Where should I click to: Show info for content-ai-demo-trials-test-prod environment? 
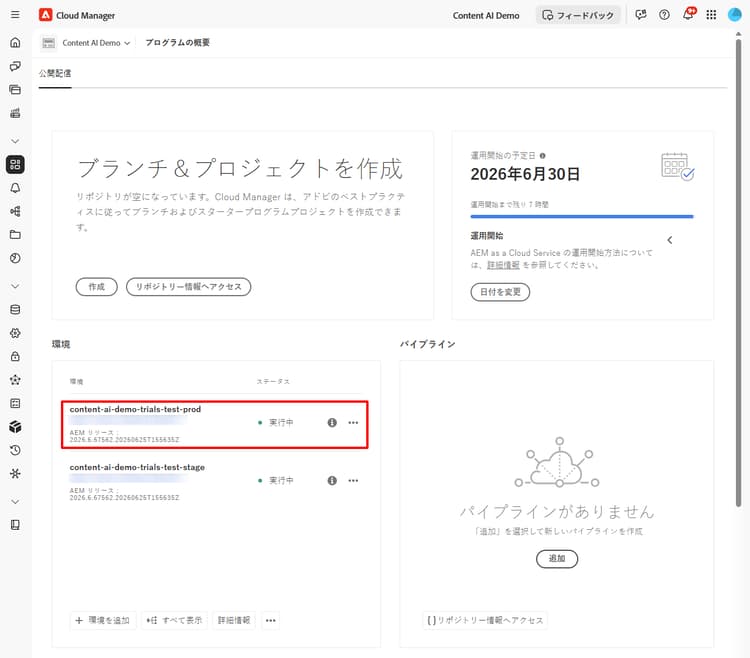coord(332,422)
